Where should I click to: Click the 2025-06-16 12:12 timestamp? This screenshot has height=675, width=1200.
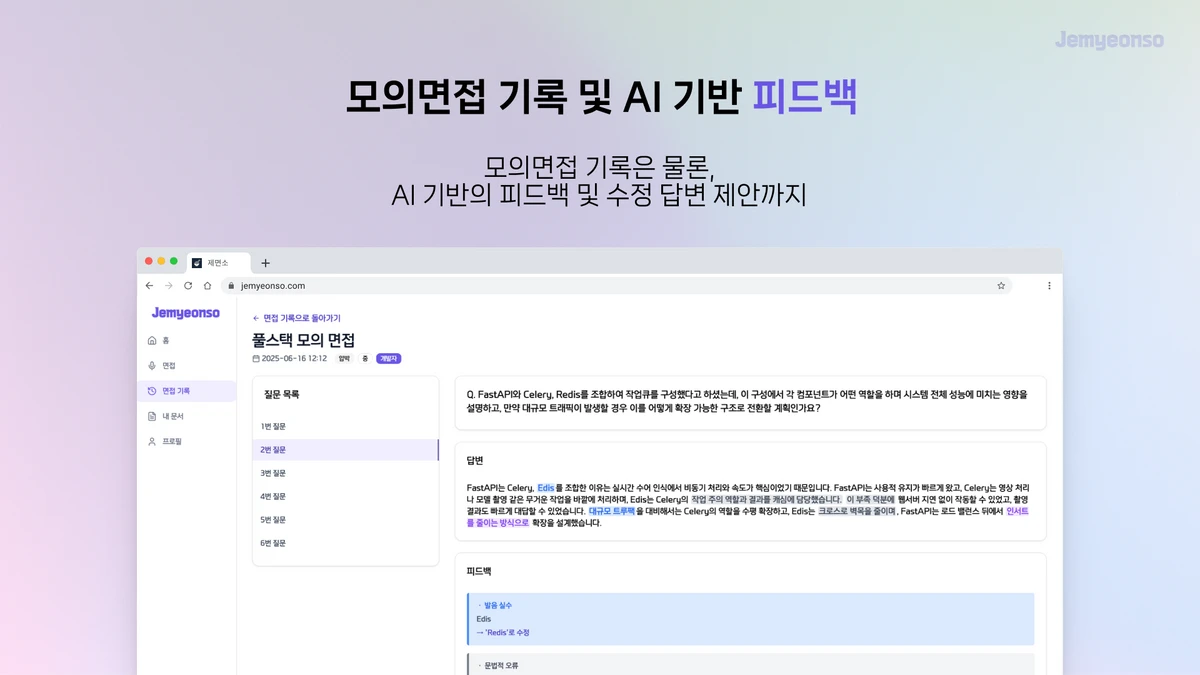294,358
